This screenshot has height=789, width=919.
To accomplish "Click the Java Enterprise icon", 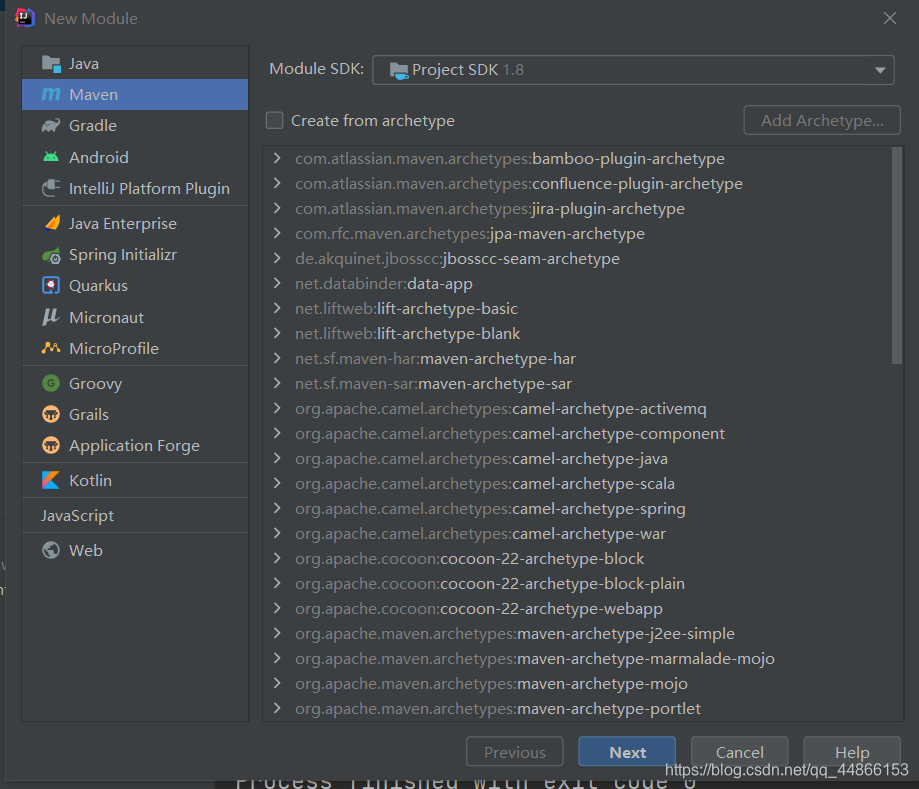I will click(x=52, y=223).
